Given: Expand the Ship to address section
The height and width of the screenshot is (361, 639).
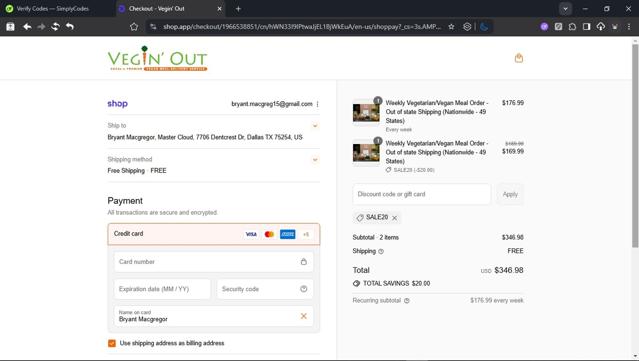Looking at the screenshot, I should tap(315, 126).
